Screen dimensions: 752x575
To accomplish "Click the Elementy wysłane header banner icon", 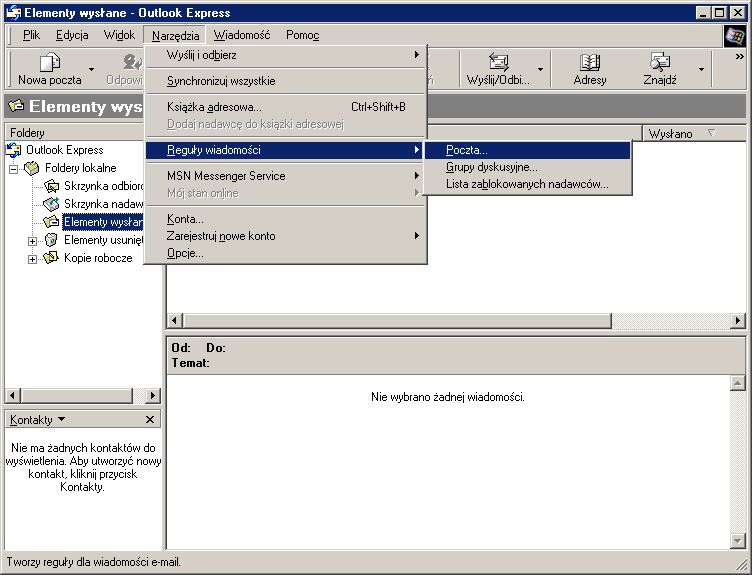I will (16, 106).
